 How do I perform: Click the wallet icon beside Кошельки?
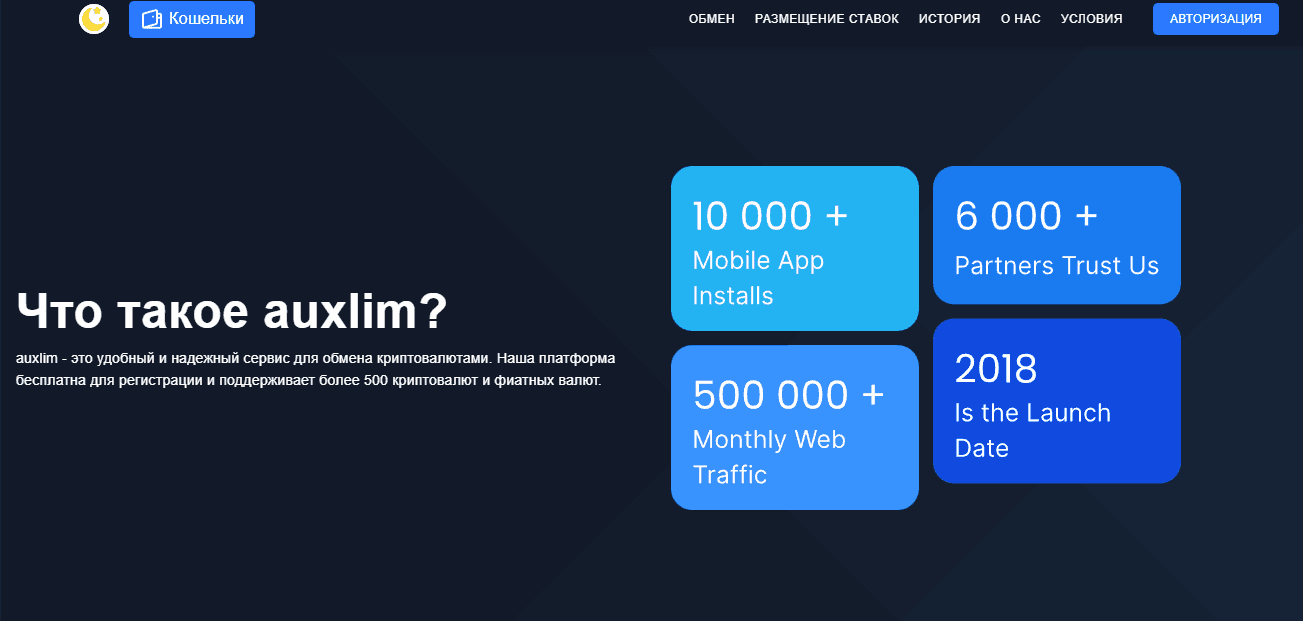tap(151, 19)
